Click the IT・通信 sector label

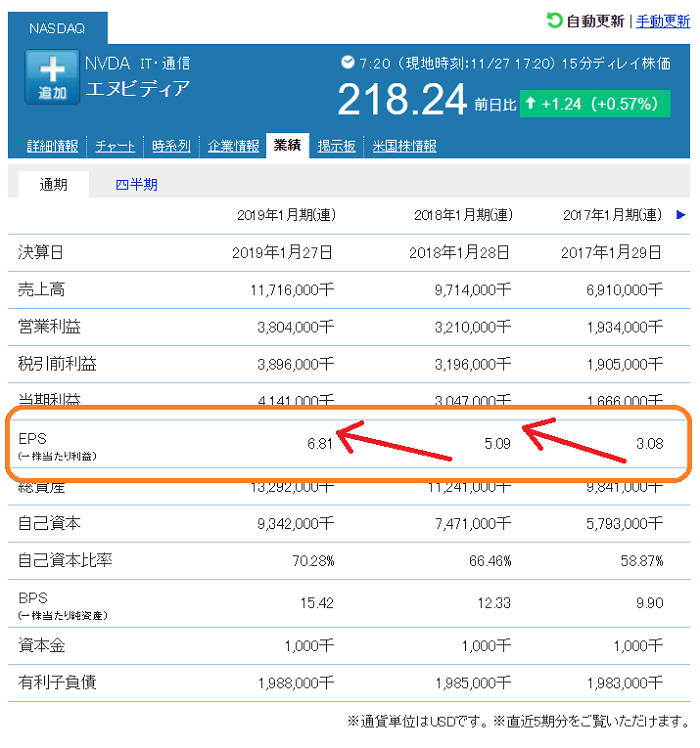(x=165, y=63)
